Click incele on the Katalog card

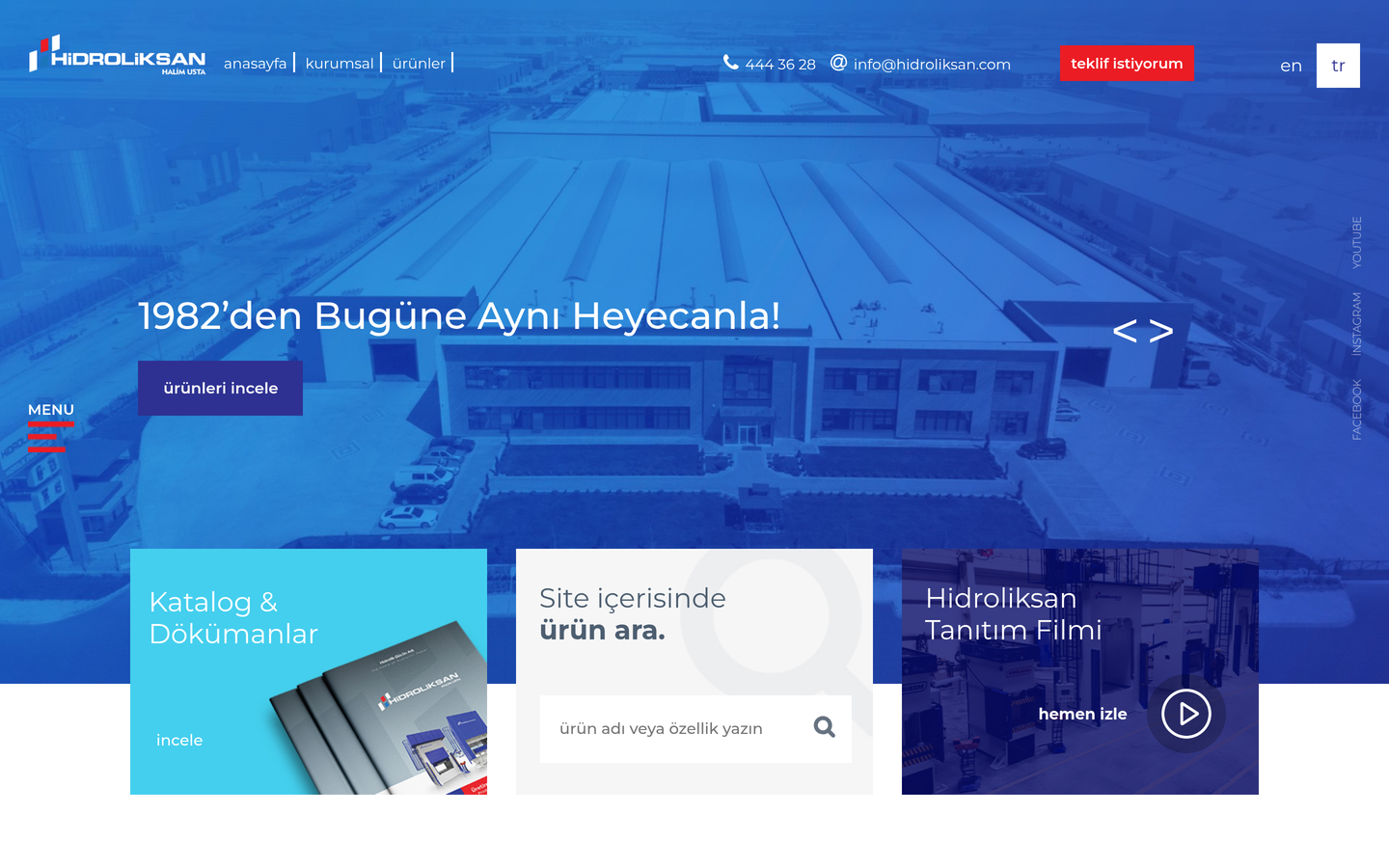[179, 741]
